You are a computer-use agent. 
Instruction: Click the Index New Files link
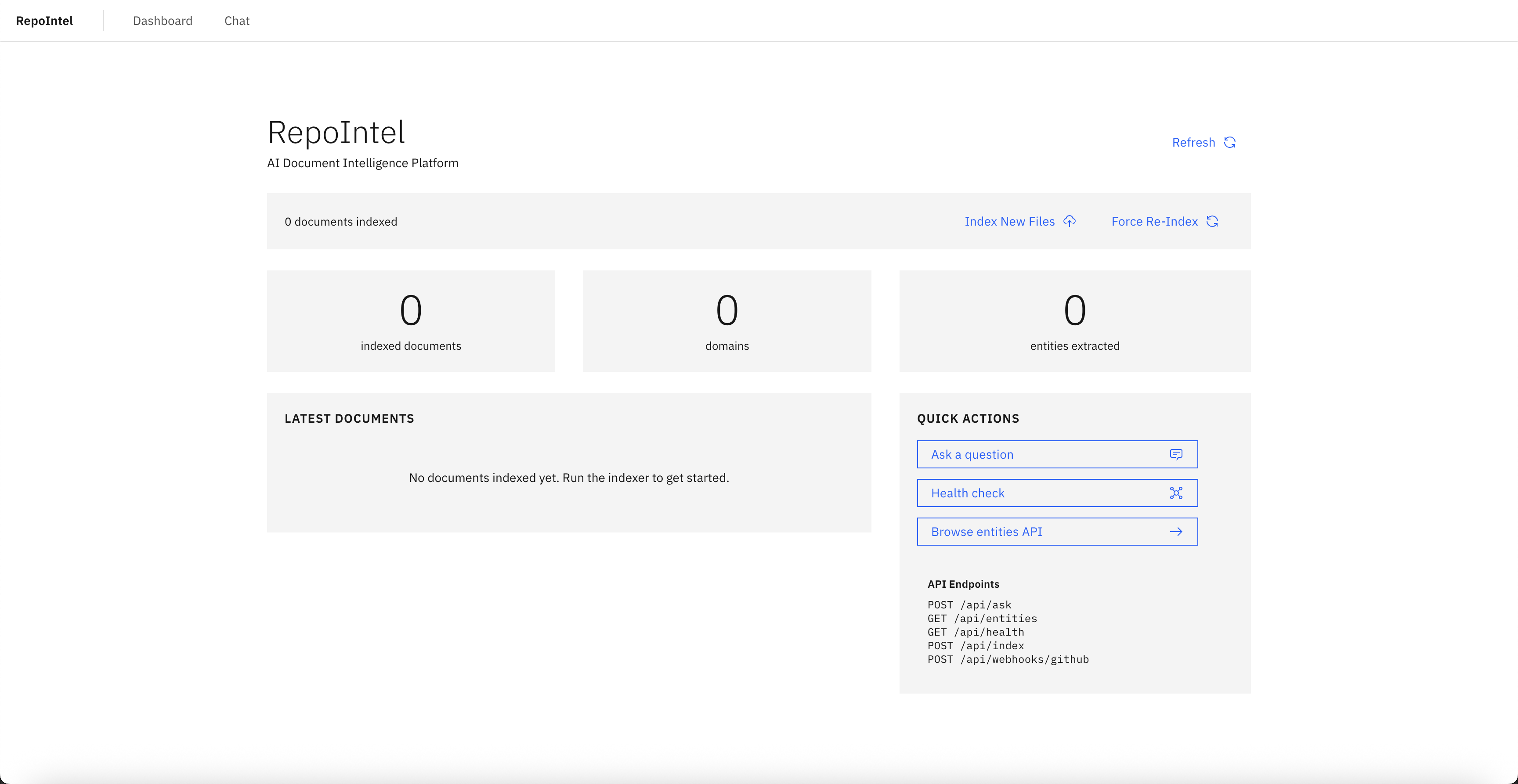click(1009, 221)
